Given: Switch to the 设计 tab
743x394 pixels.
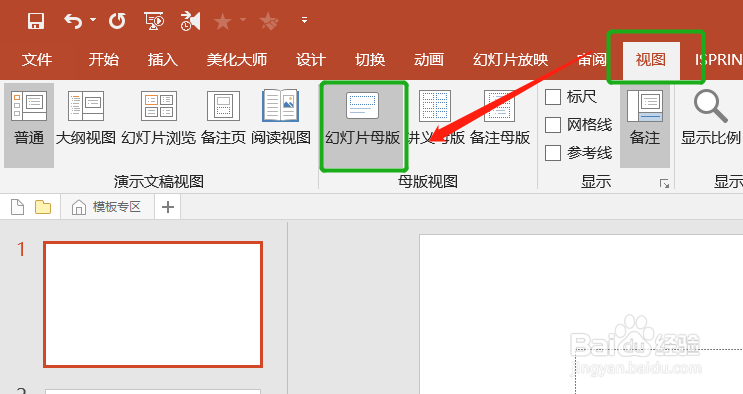Looking at the screenshot, I should pyautogui.click(x=311, y=60).
